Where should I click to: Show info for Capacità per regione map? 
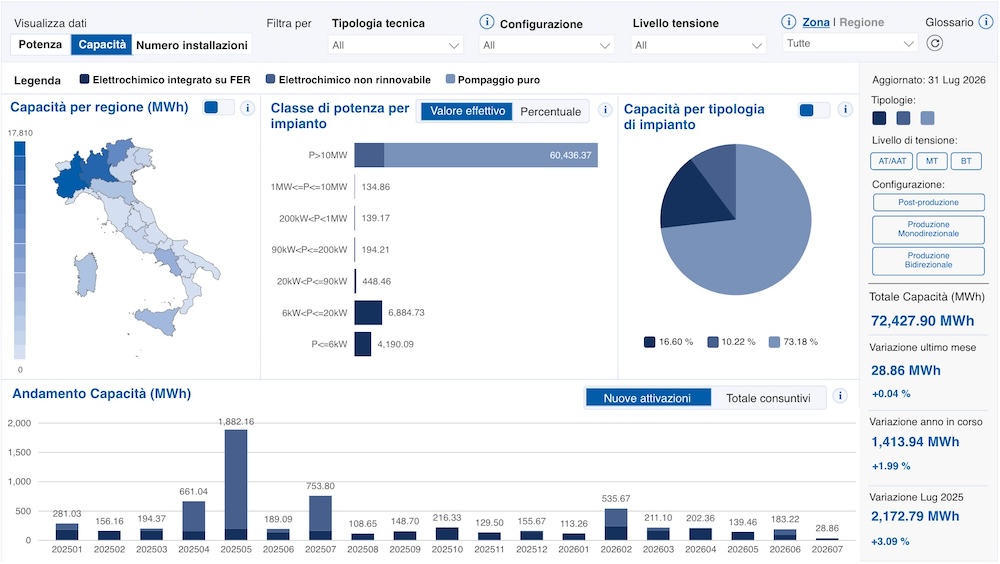point(247,108)
